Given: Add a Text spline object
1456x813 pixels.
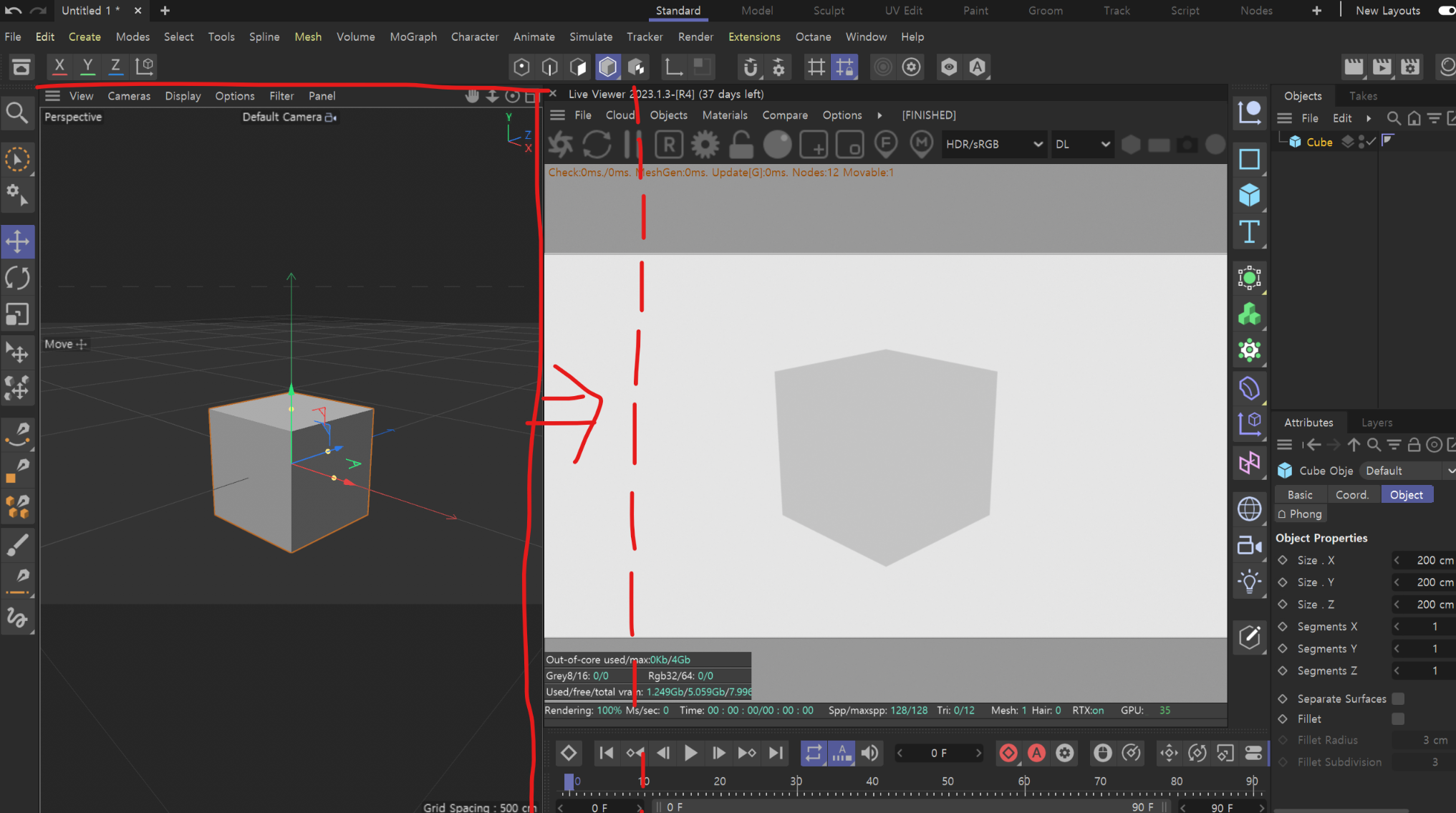Looking at the screenshot, I should [1249, 232].
